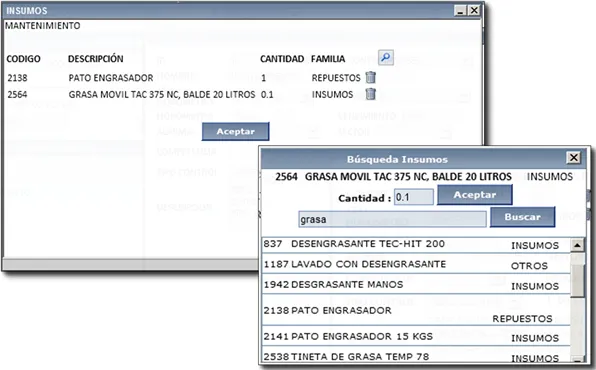596x370 pixels.
Task: Click GRASA MOVIL TAC 375 description in table
Action: [x=162, y=94]
